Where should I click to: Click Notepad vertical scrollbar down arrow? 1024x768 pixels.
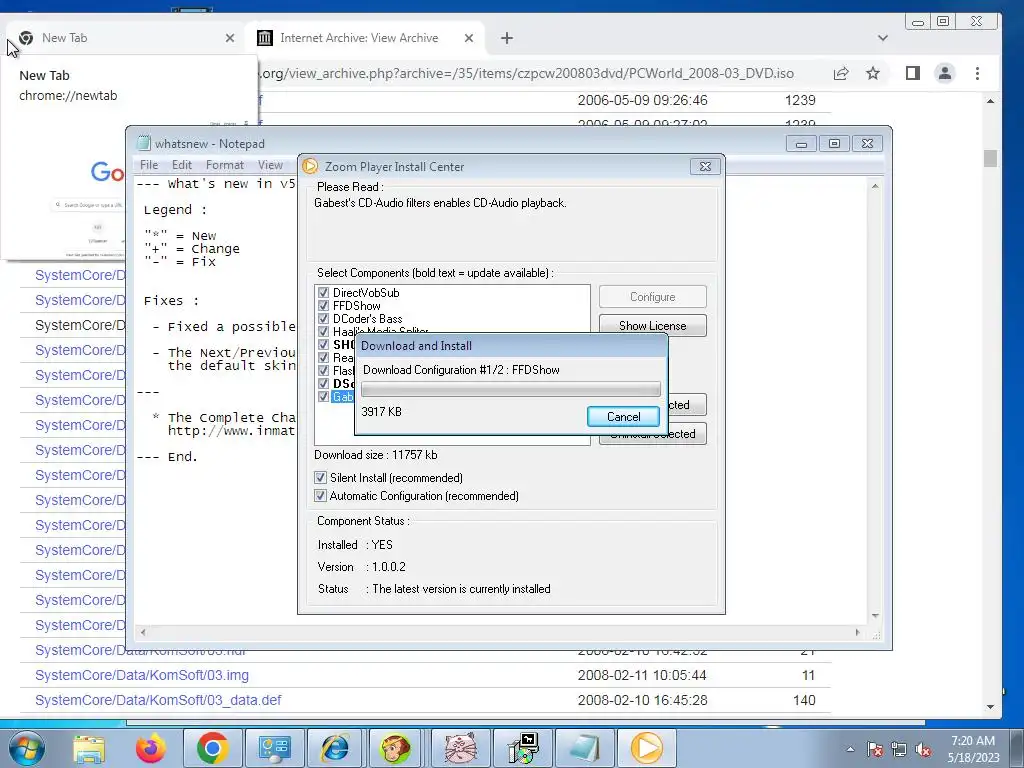(875, 616)
